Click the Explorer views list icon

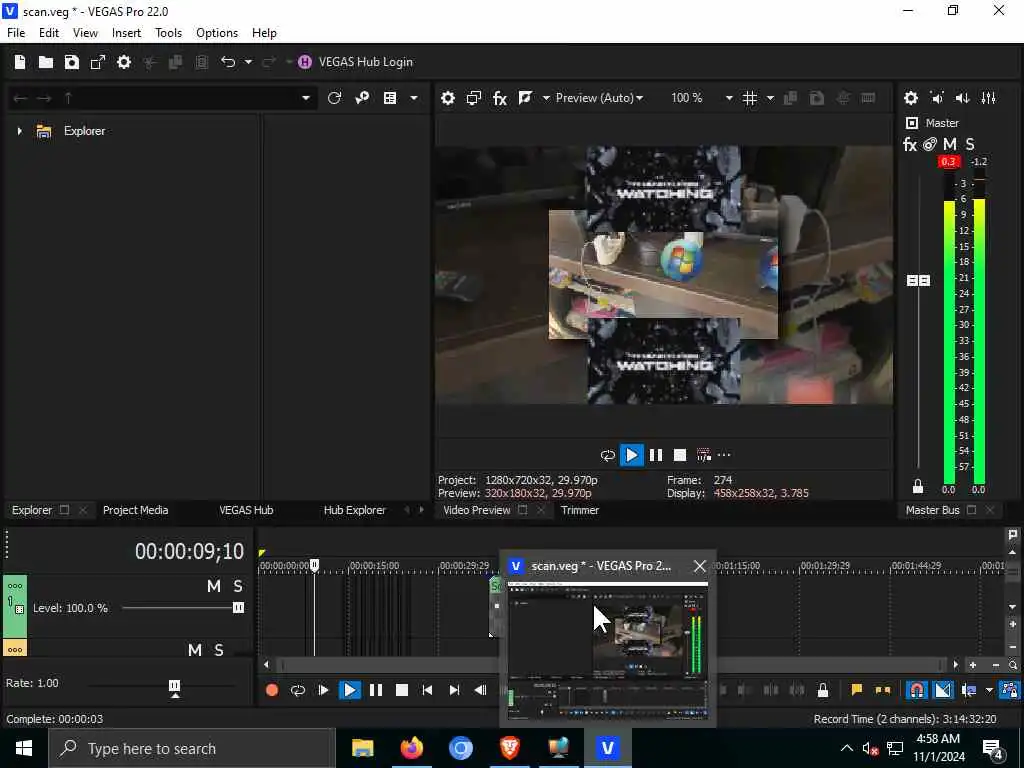pyautogui.click(x=390, y=98)
